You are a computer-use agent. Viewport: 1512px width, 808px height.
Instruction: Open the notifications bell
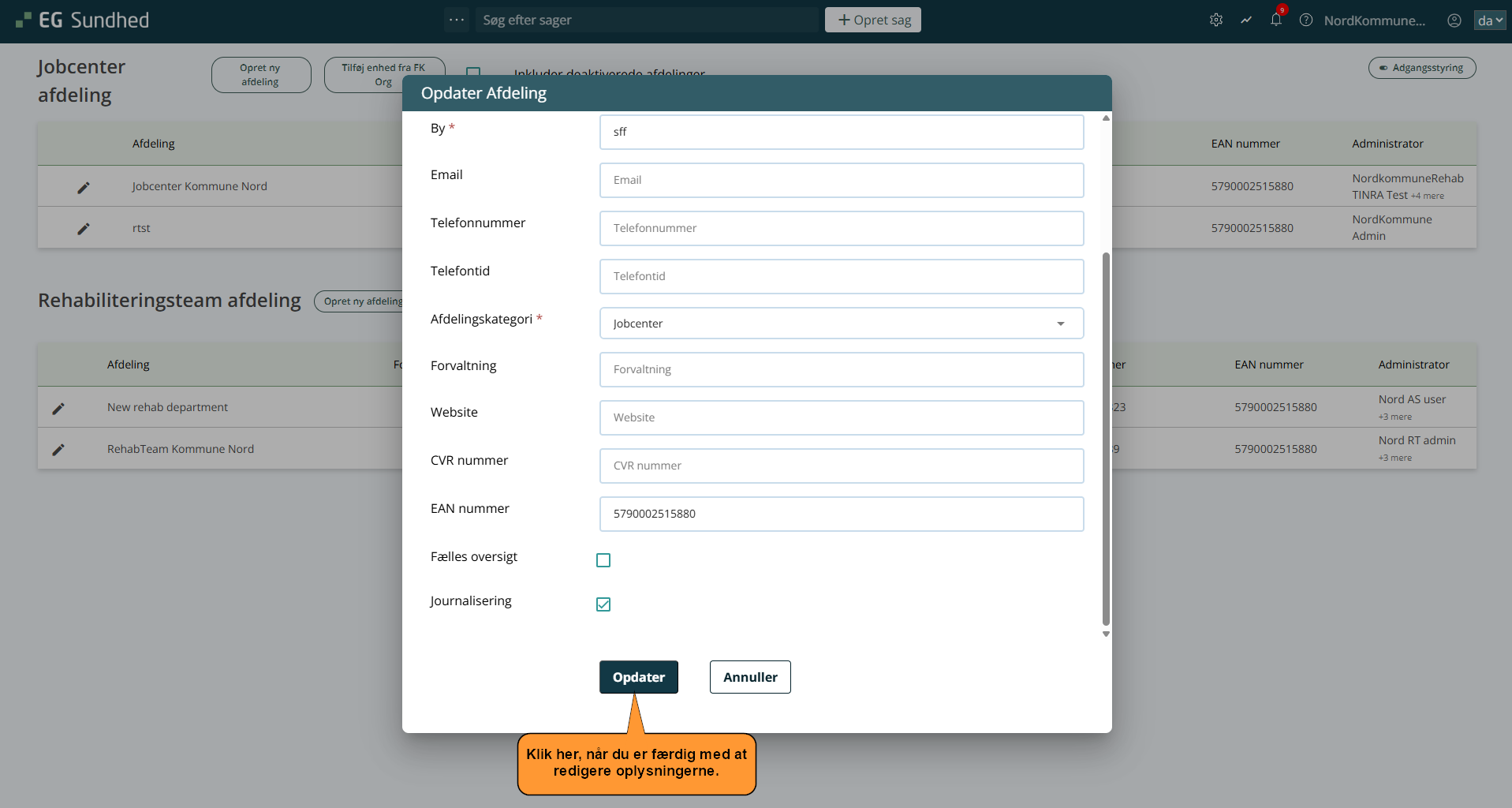click(1275, 21)
